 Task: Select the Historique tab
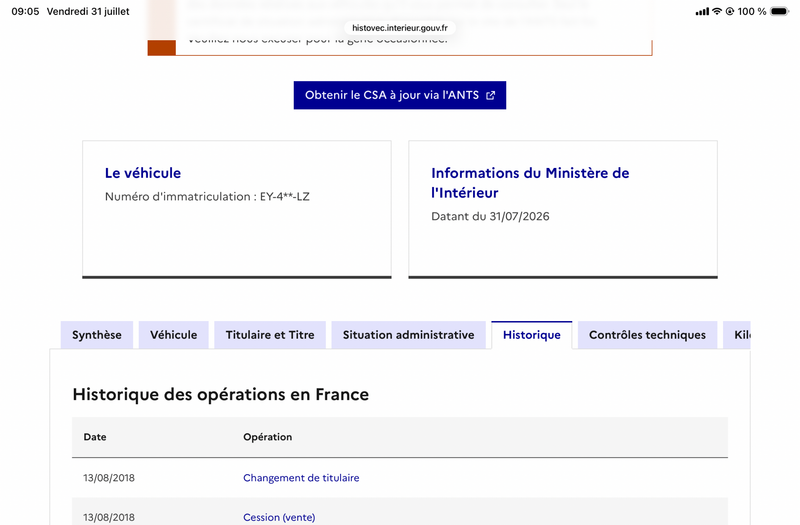point(532,335)
